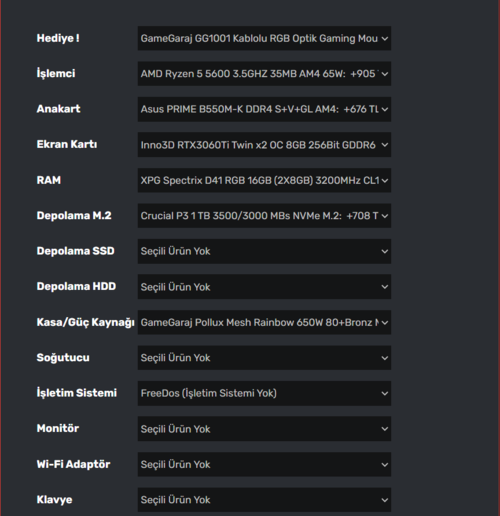The image size is (500, 516).
Task: Click the Ekran Kartı label
Action: click(67, 144)
